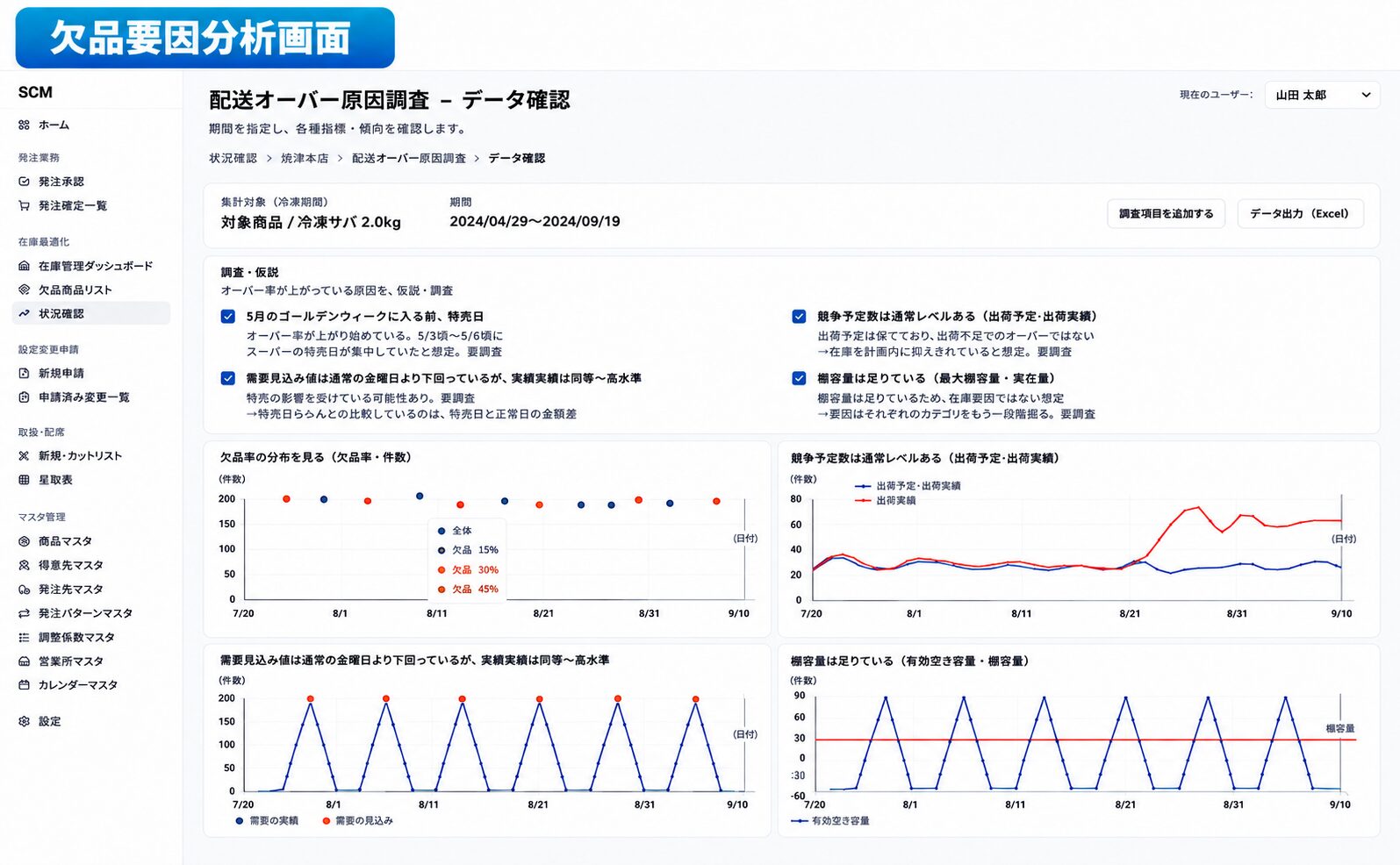Viewport: 1400px width, 865px height.
Task: Click the 発注承認 check icon
Action: point(25,182)
